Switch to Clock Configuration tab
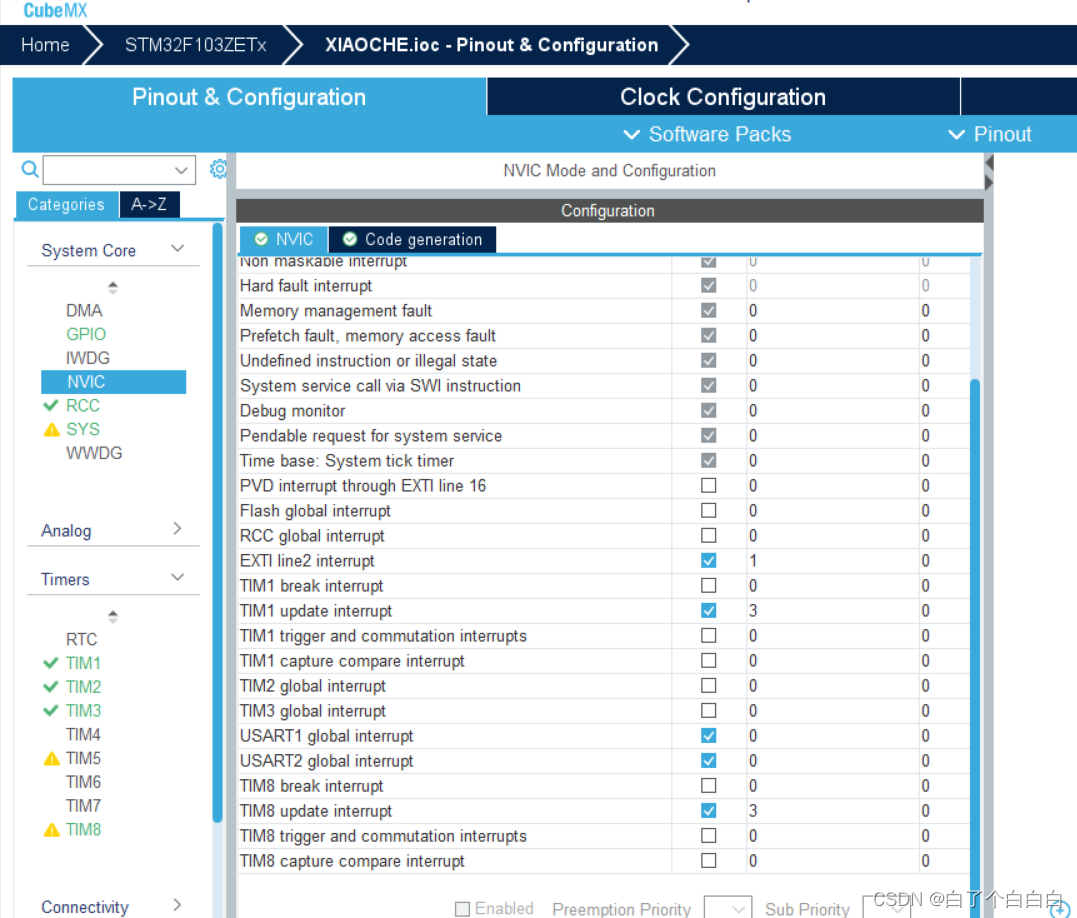Viewport: 1077px width, 918px height. coord(723,97)
